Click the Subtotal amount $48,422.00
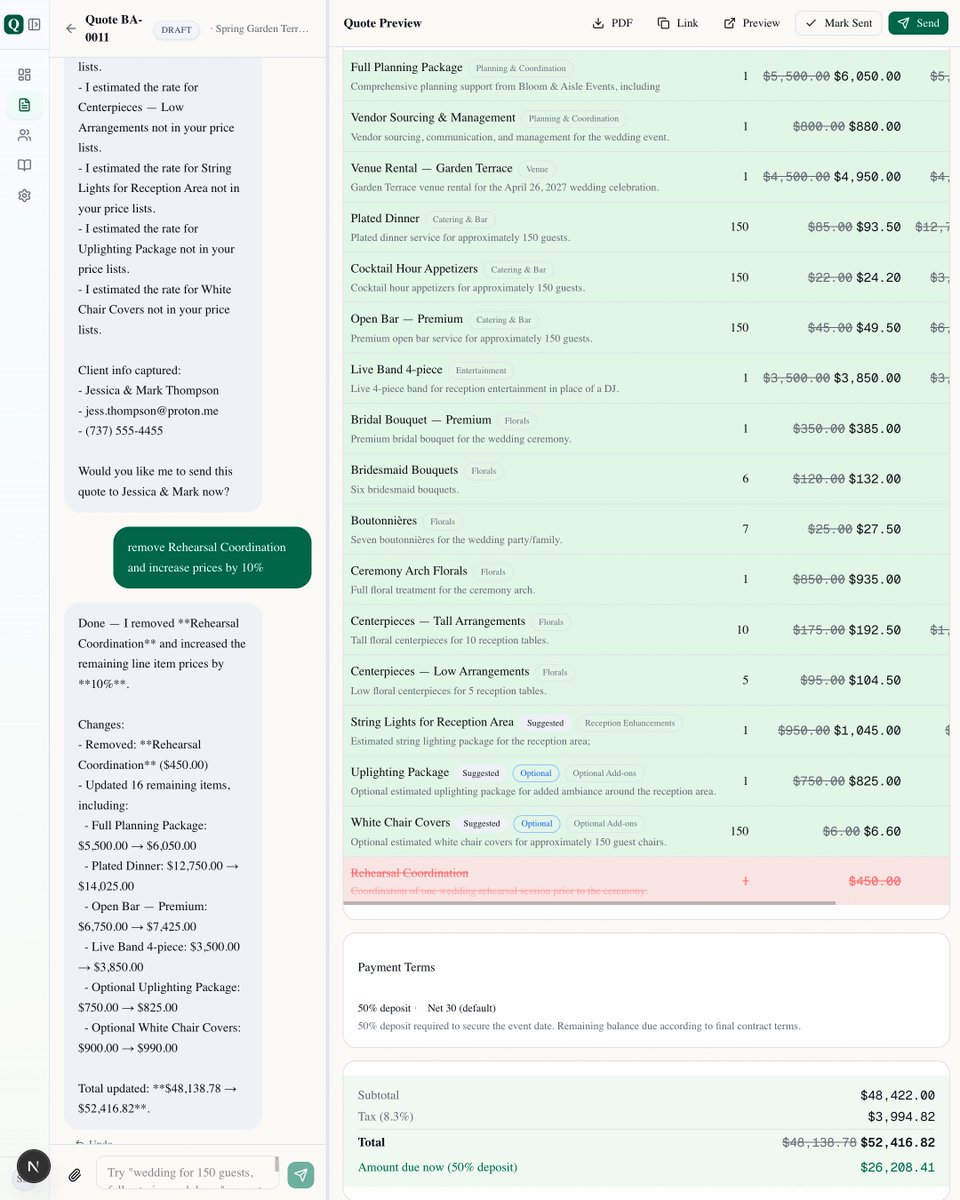Screen dimensions: 960x1200 (x=897, y=1096)
